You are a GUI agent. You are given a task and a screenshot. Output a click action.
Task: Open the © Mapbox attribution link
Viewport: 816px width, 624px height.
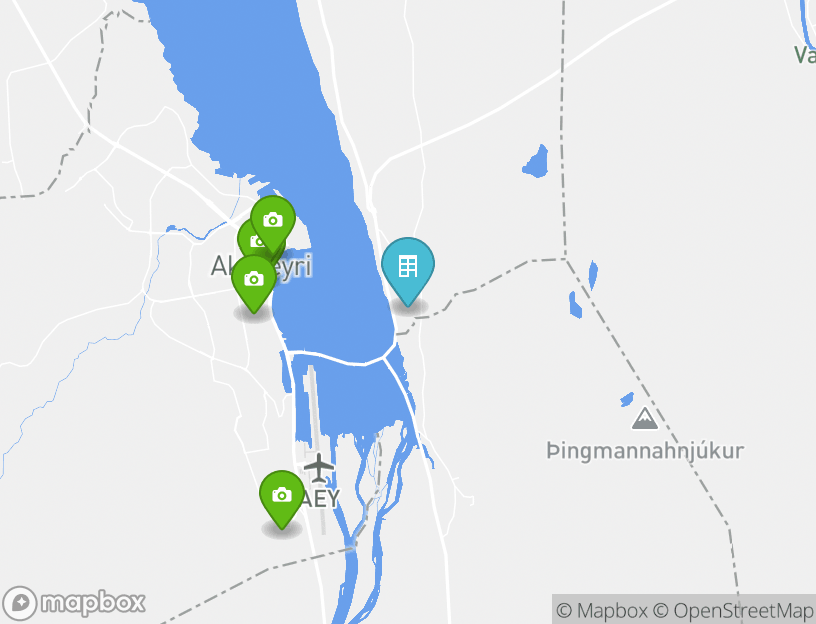point(602,610)
